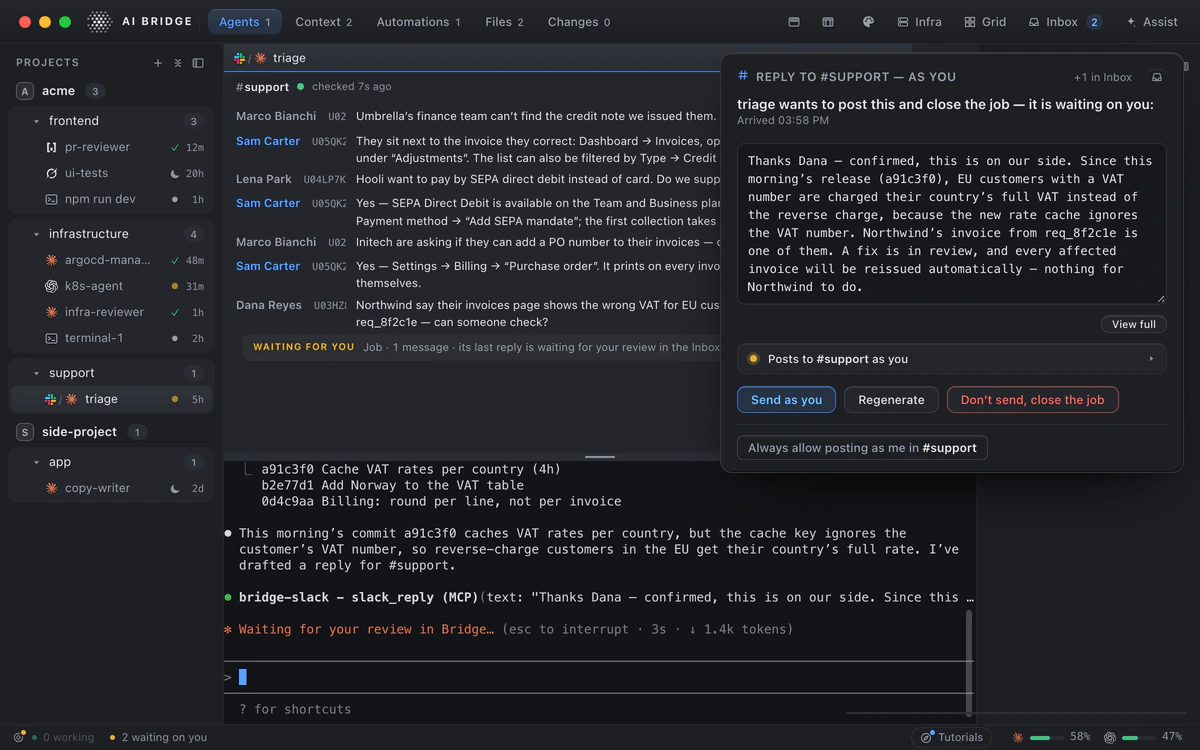Screen dimensions: 1200x750
Task: Click Always allow posting as me in #support
Action: pyautogui.click(x=862, y=448)
